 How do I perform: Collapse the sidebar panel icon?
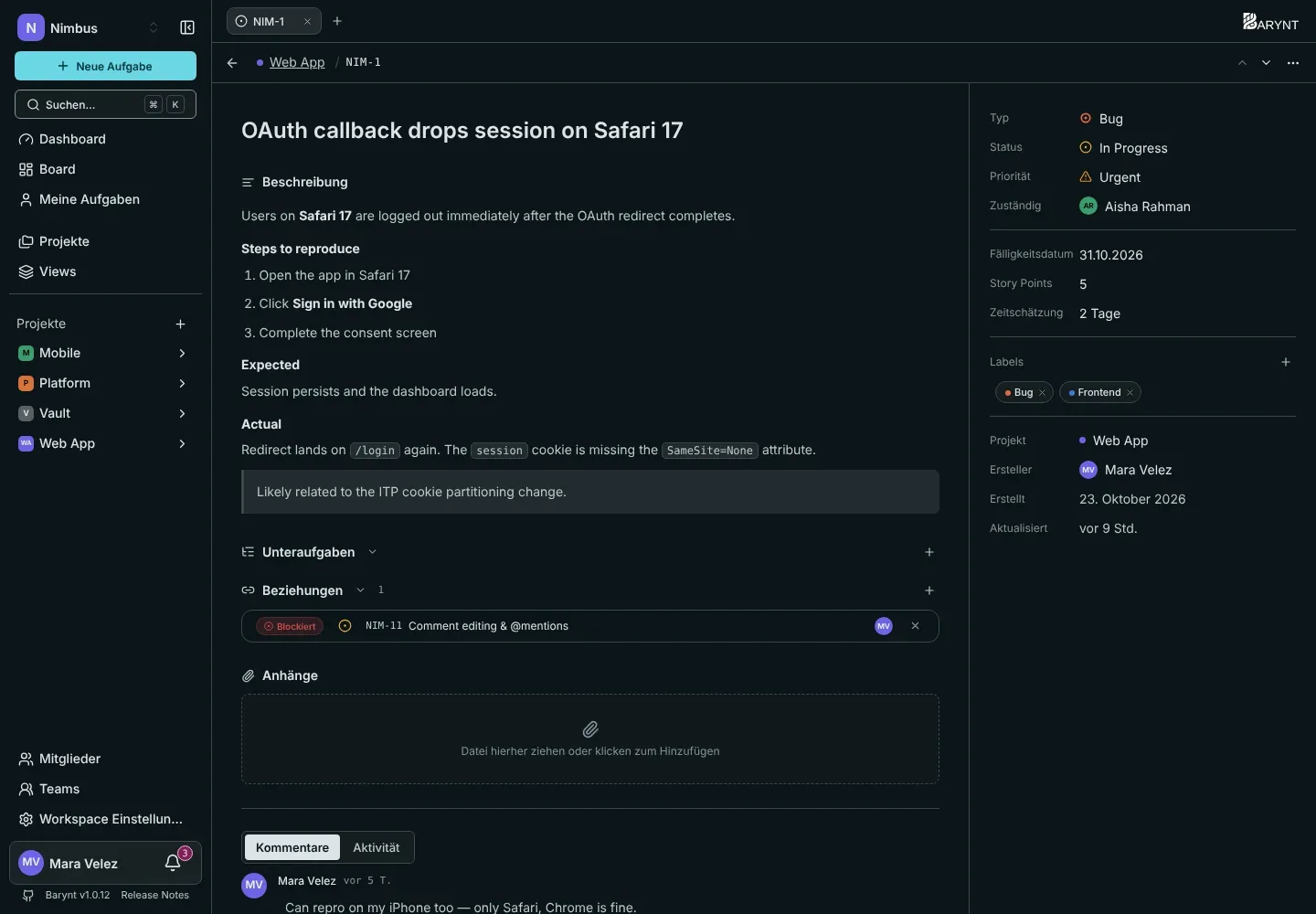coord(187,27)
